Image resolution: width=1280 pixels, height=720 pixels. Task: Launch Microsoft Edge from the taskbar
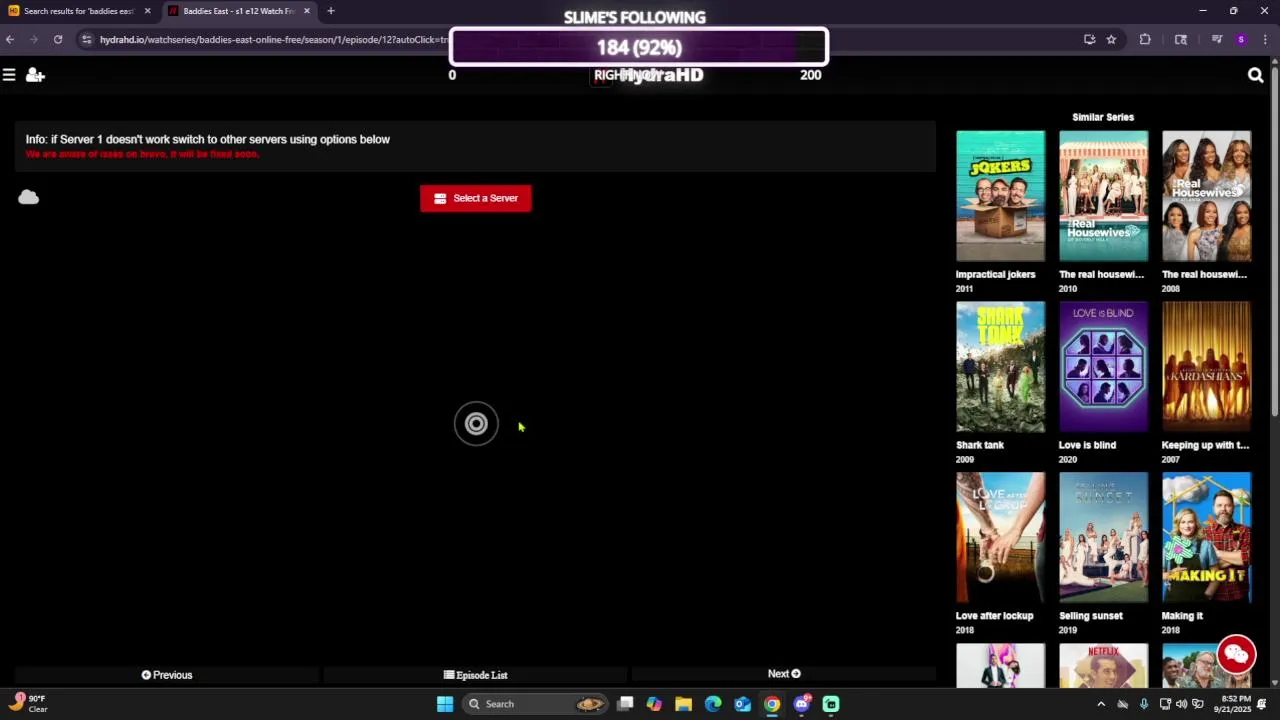pos(713,704)
